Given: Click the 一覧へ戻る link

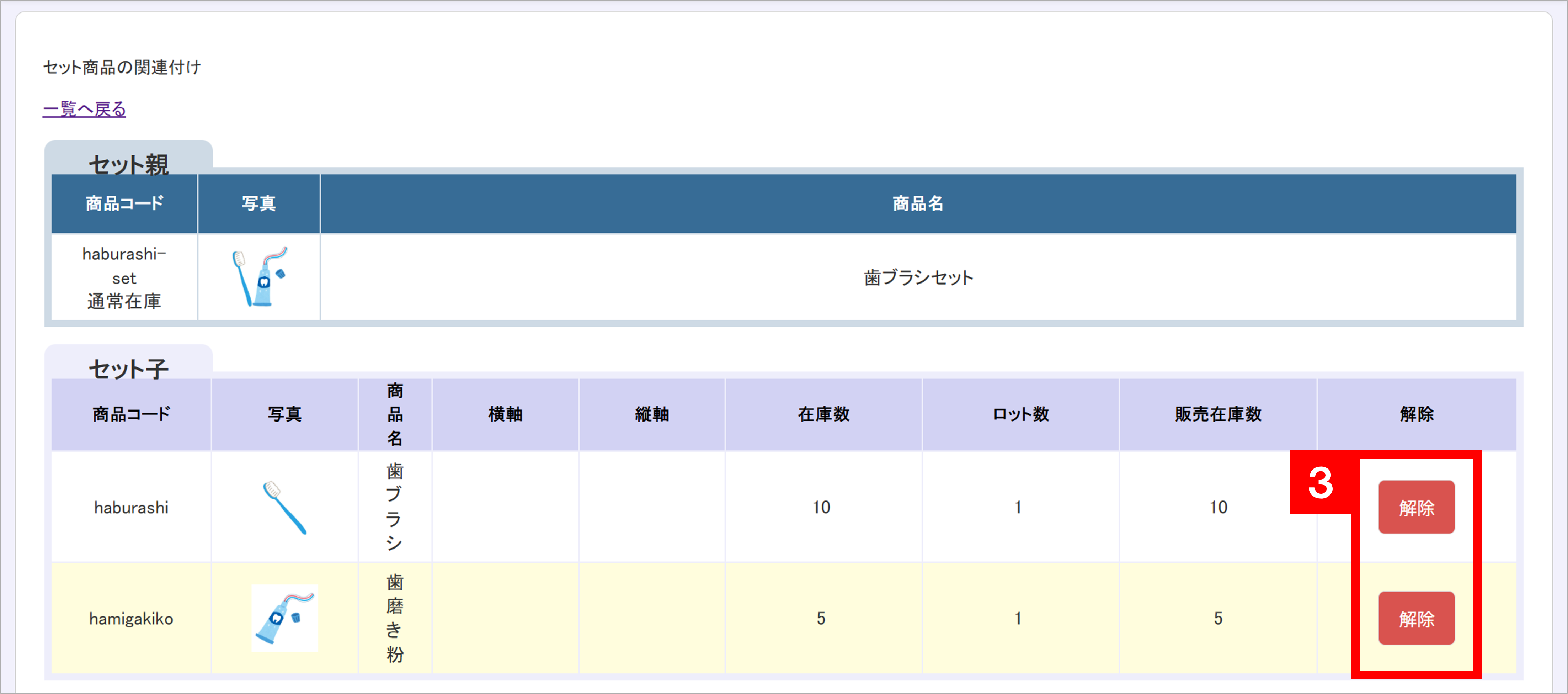Looking at the screenshot, I should tap(84, 109).
